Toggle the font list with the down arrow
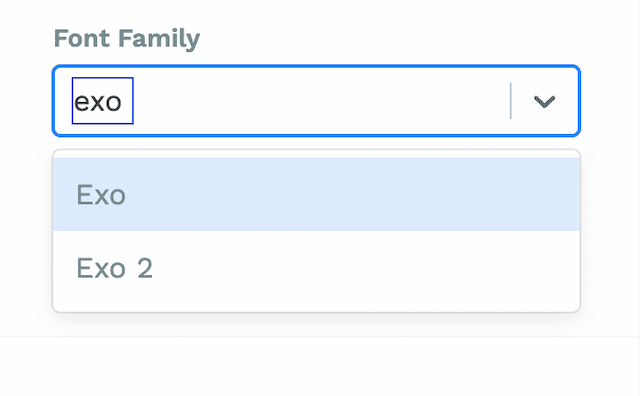The width and height of the screenshot is (640, 396). coord(544,101)
